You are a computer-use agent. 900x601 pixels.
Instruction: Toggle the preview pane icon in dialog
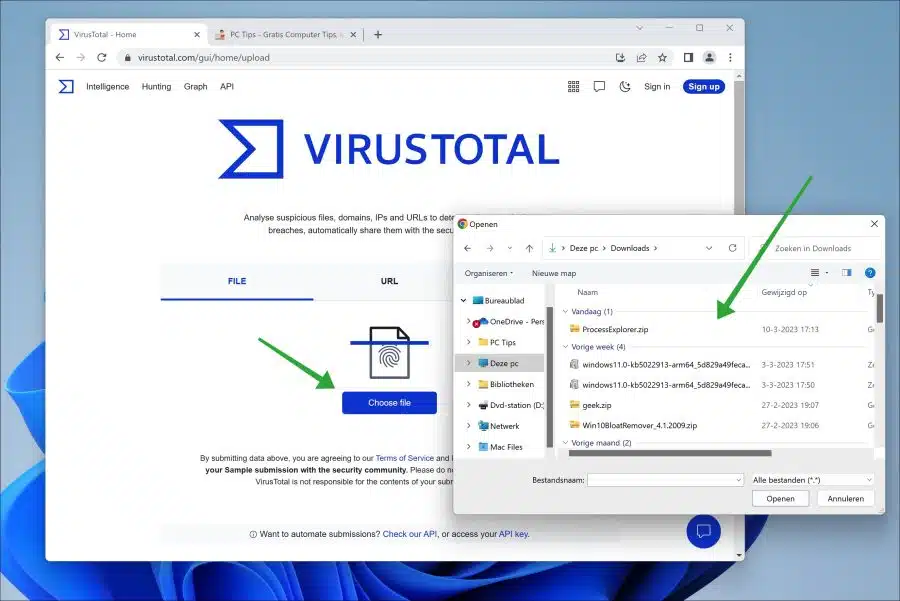coord(847,273)
